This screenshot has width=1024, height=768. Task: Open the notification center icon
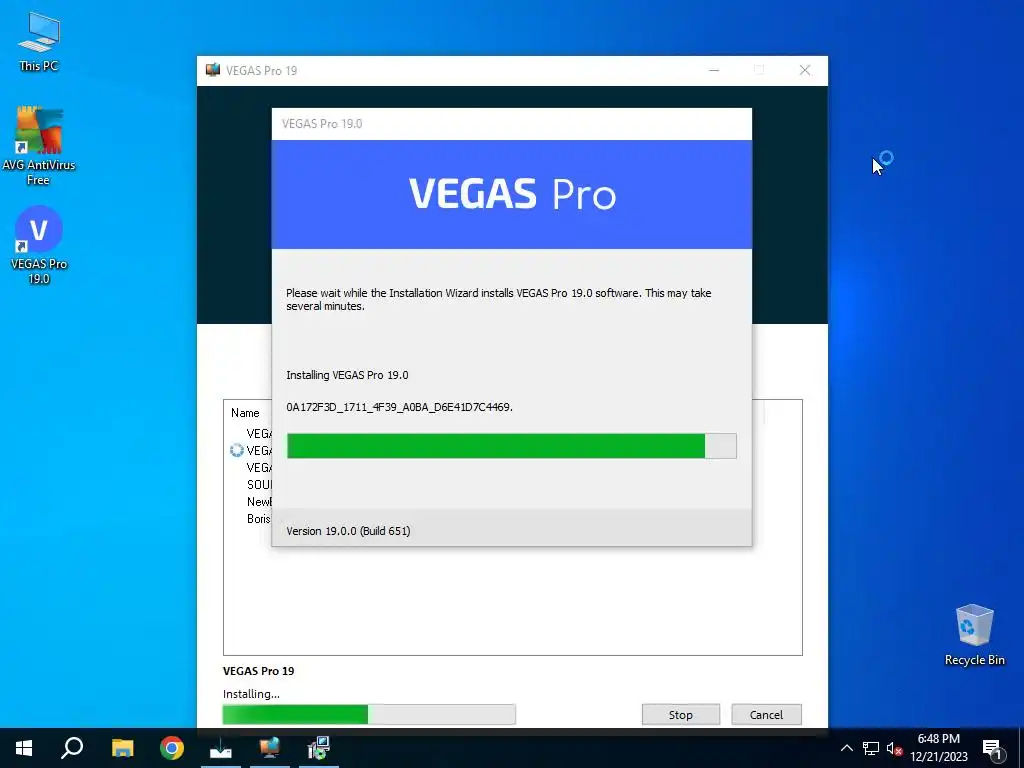point(992,749)
